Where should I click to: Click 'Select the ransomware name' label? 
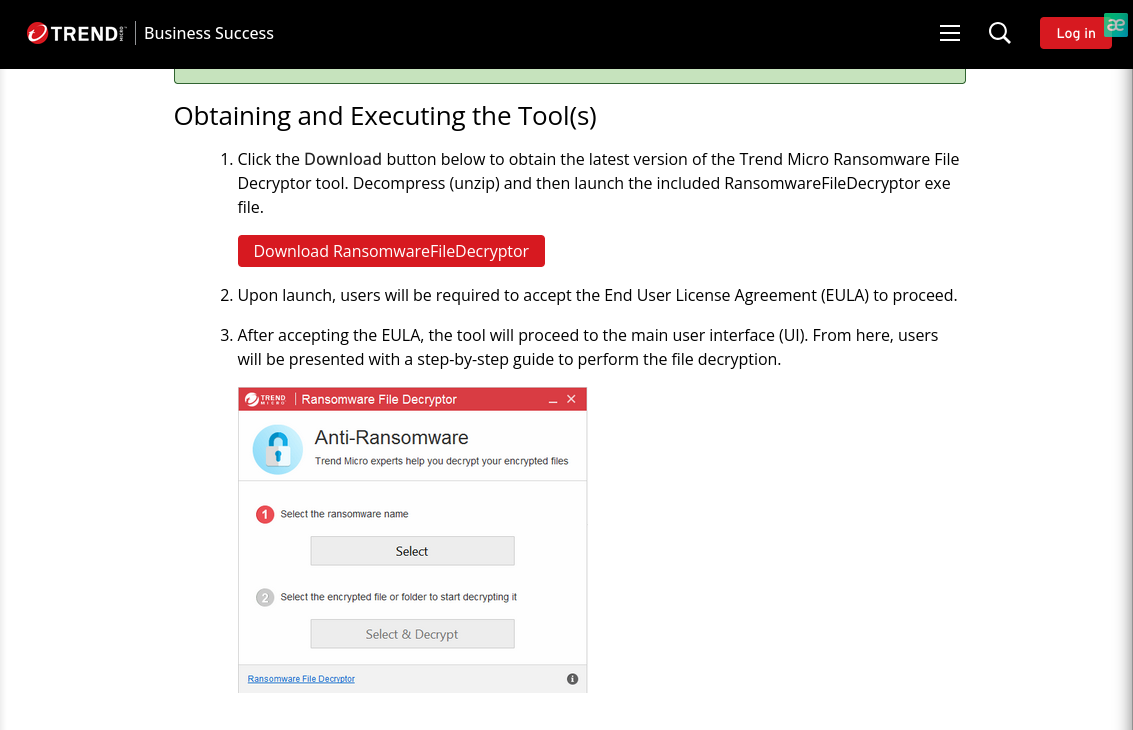click(344, 514)
